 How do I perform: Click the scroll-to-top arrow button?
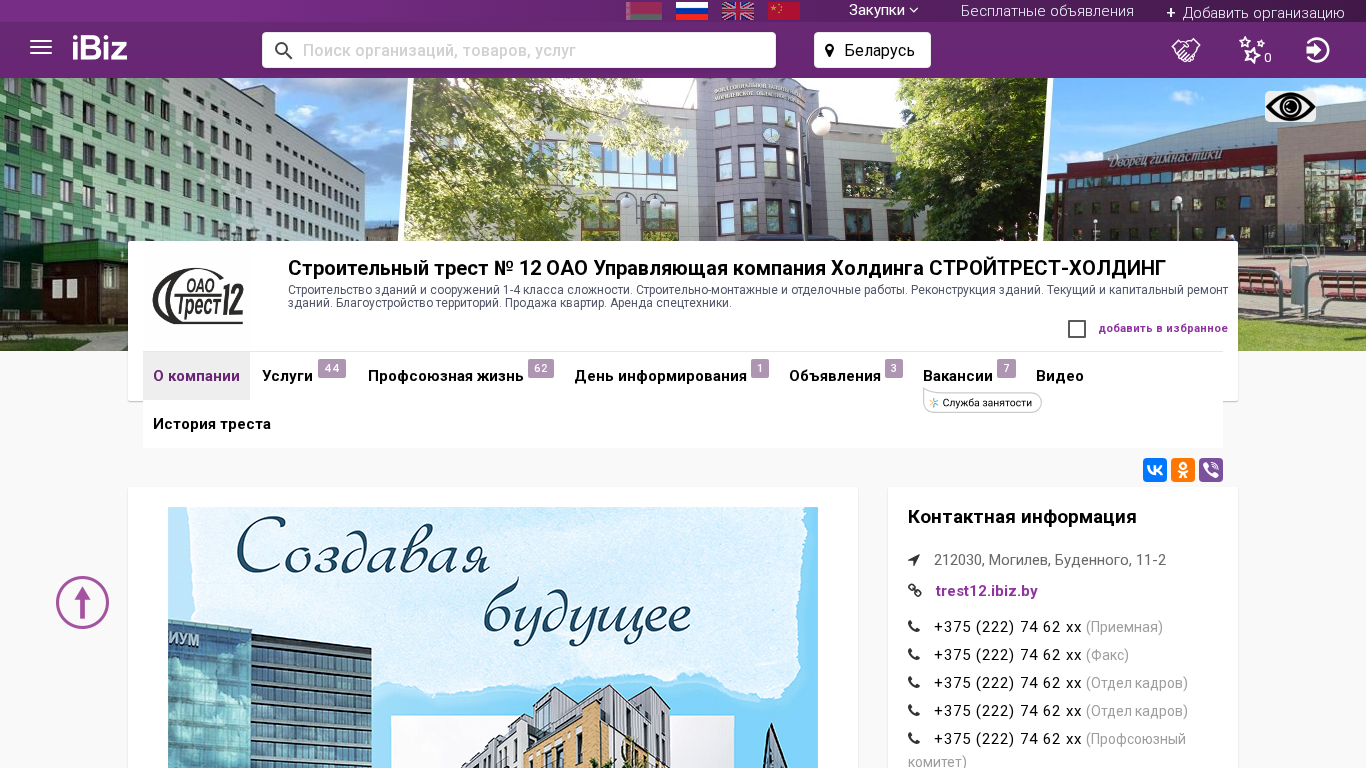pos(82,602)
